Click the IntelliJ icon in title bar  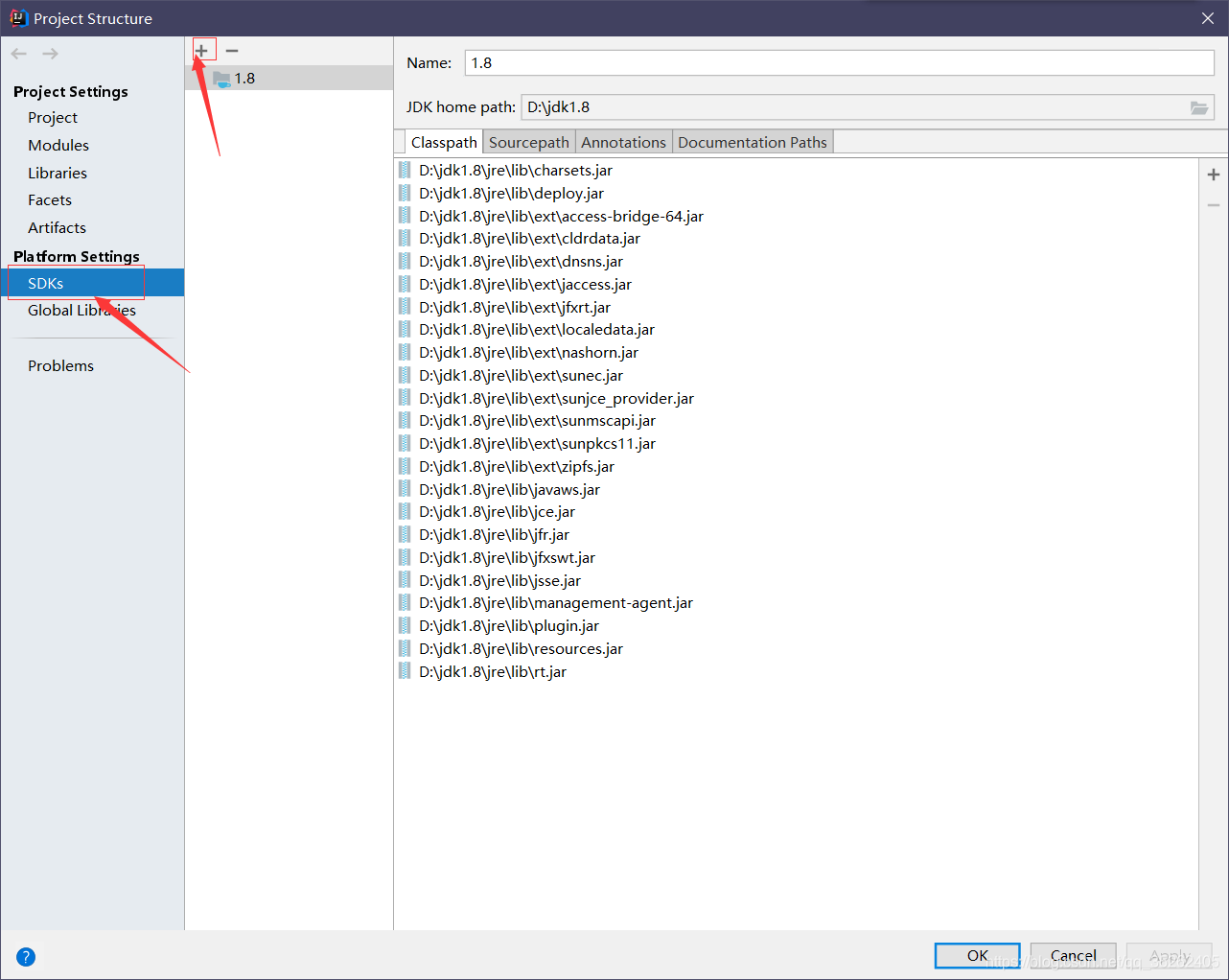[18, 18]
